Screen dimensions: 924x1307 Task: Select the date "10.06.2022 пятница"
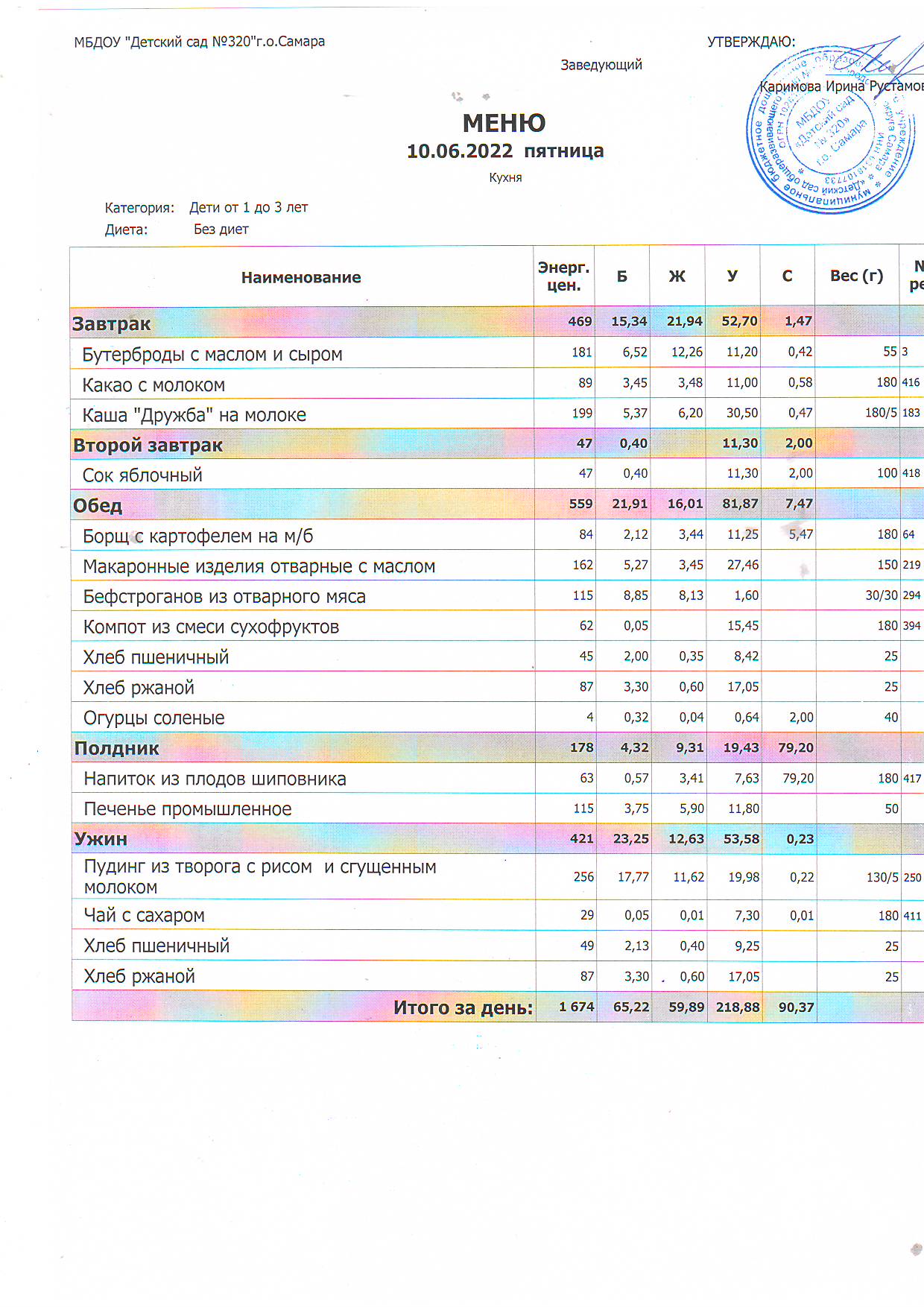[504, 151]
